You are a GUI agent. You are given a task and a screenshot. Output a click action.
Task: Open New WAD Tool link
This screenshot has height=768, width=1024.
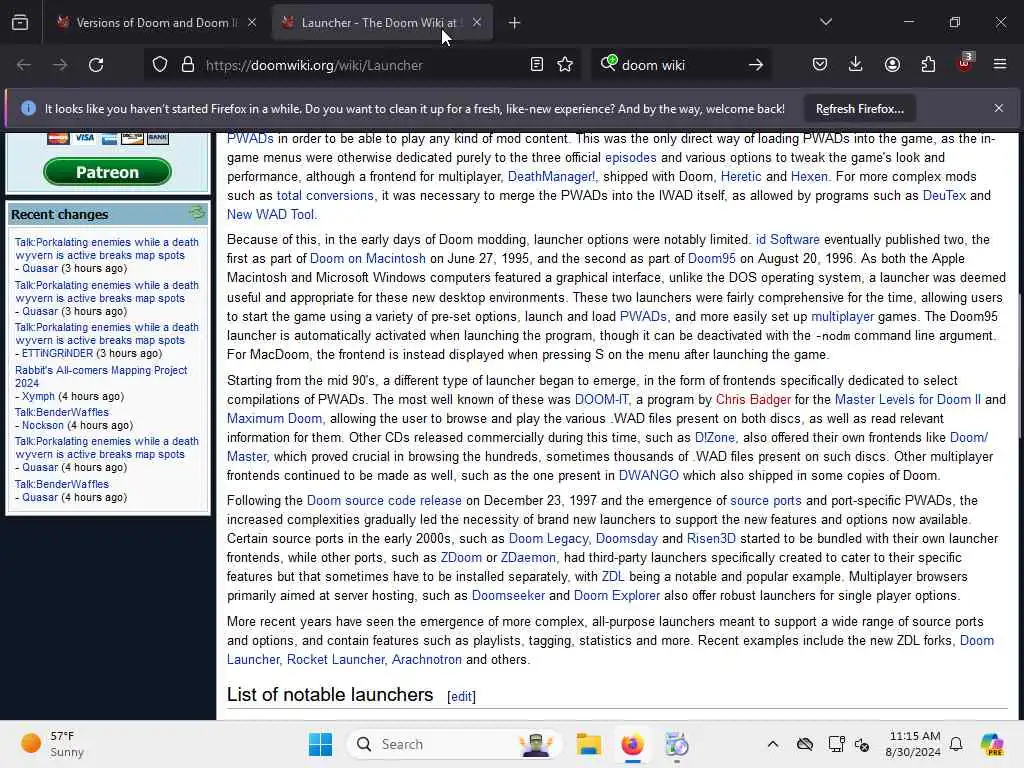pyautogui.click(x=271, y=214)
